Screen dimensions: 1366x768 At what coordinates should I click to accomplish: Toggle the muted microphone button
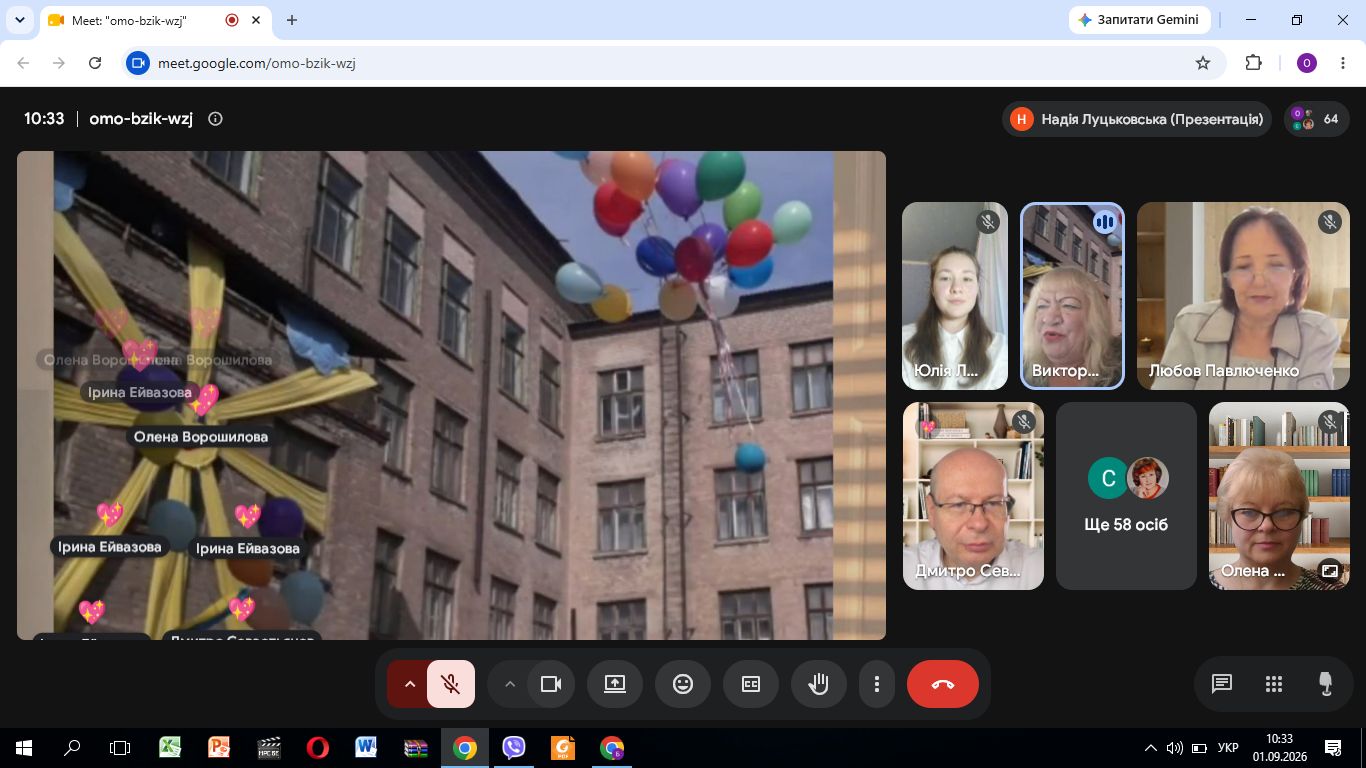[x=451, y=684]
